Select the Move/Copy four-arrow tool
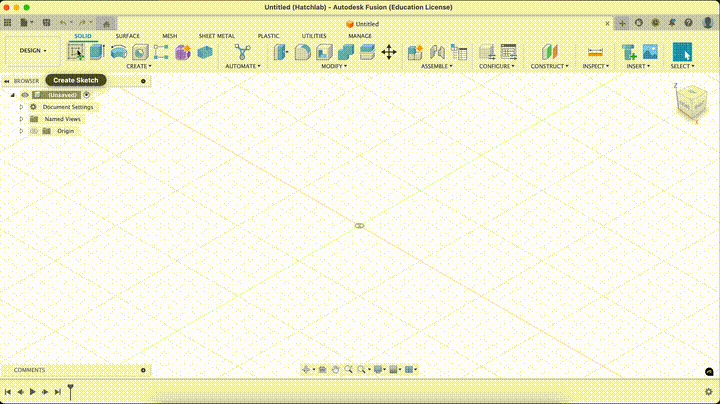720x404 pixels. click(389, 52)
